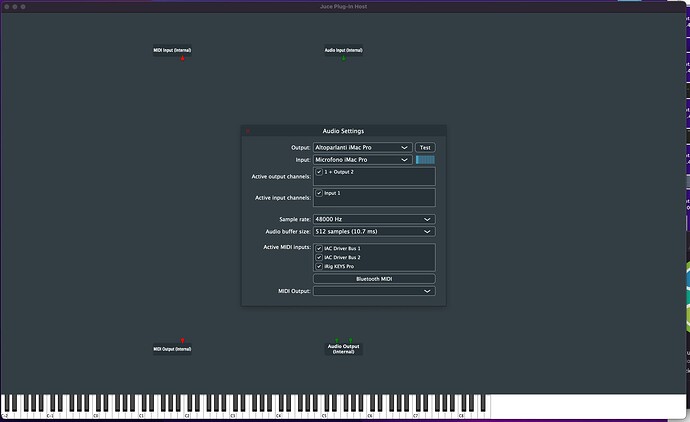The image size is (690, 422).
Task: Click the Active input channels label
Action: [x=283, y=198]
